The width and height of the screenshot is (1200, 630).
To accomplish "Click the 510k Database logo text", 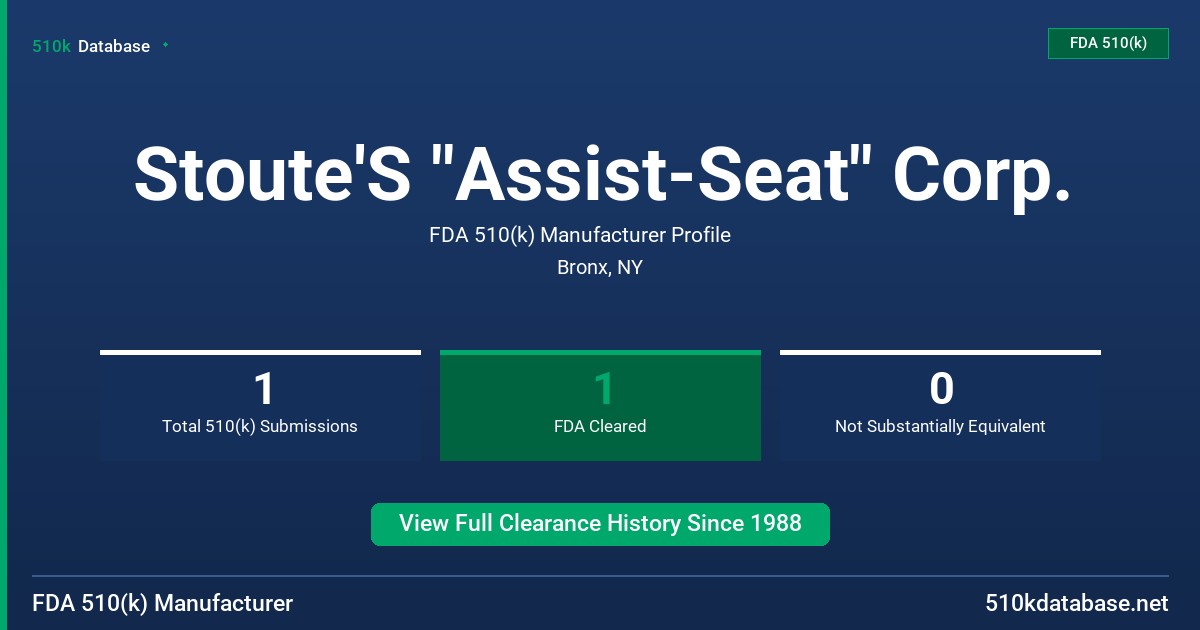I will 91,46.
